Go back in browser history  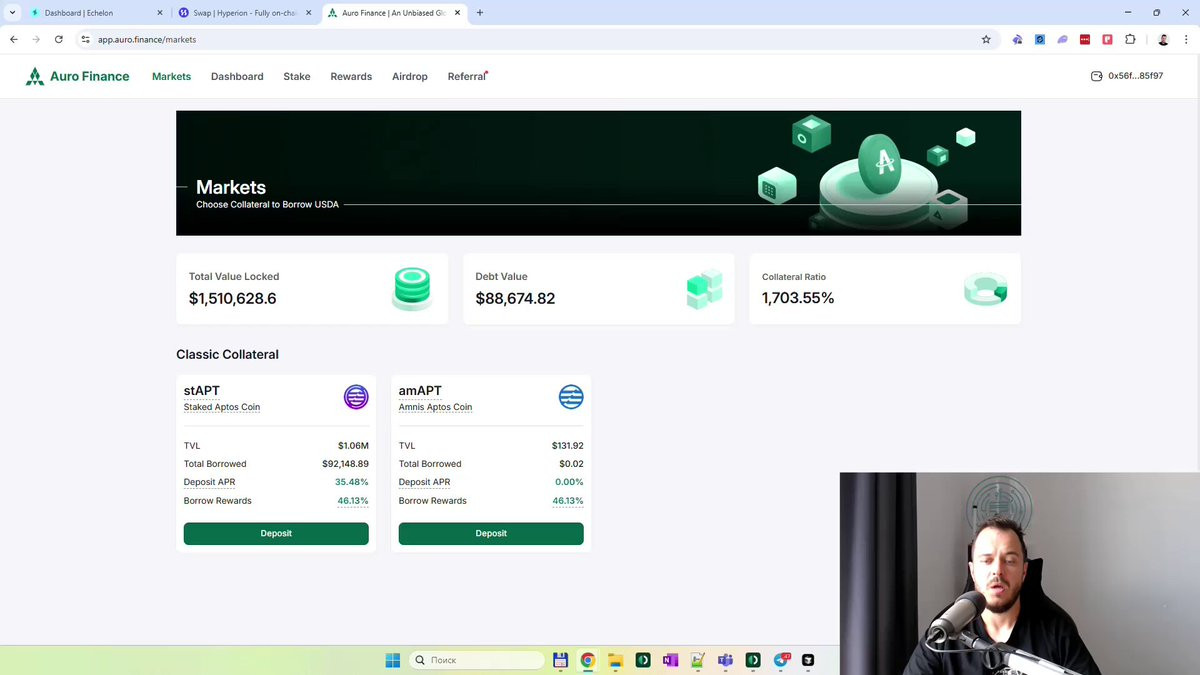click(x=14, y=39)
